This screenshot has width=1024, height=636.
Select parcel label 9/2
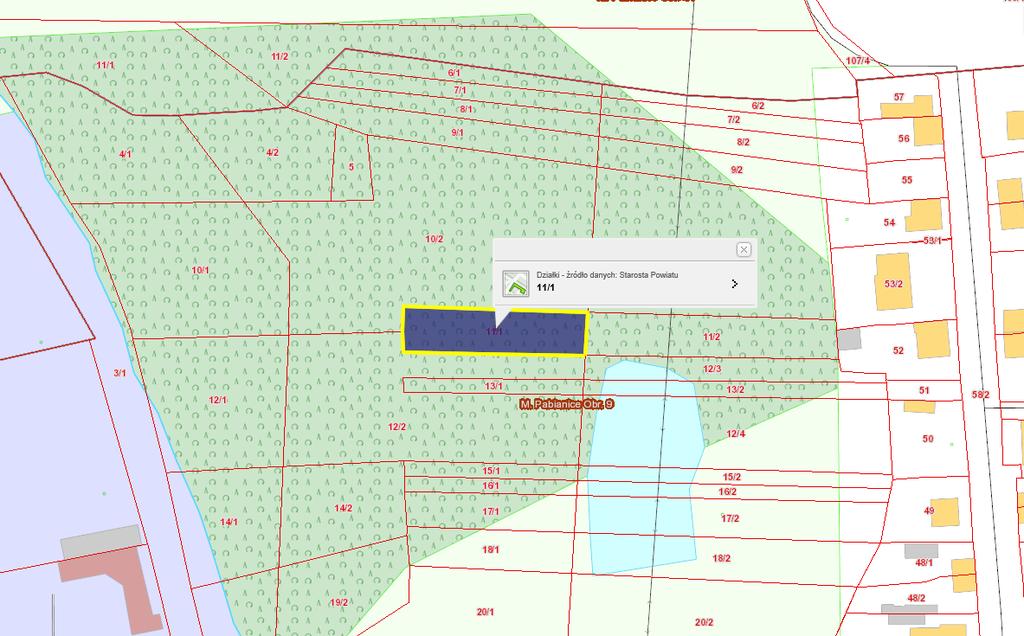tap(737, 169)
